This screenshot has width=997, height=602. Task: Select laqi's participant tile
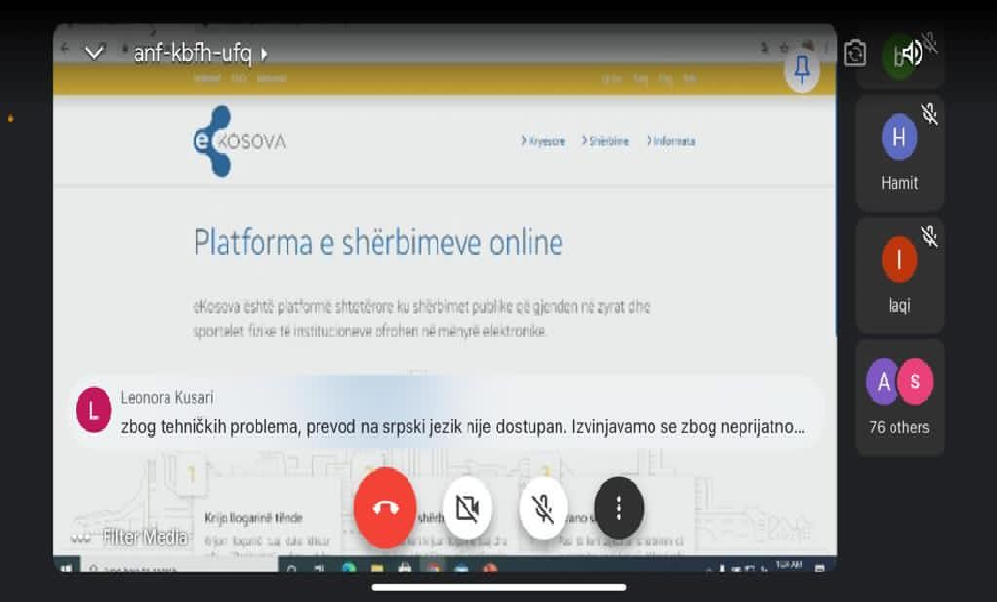click(899, 275)
